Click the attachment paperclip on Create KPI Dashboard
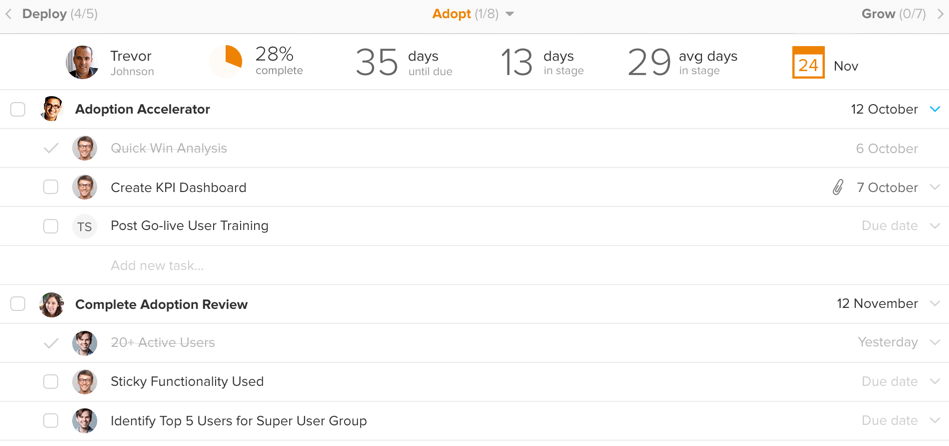The image size is (949, 446). (838, 187)
